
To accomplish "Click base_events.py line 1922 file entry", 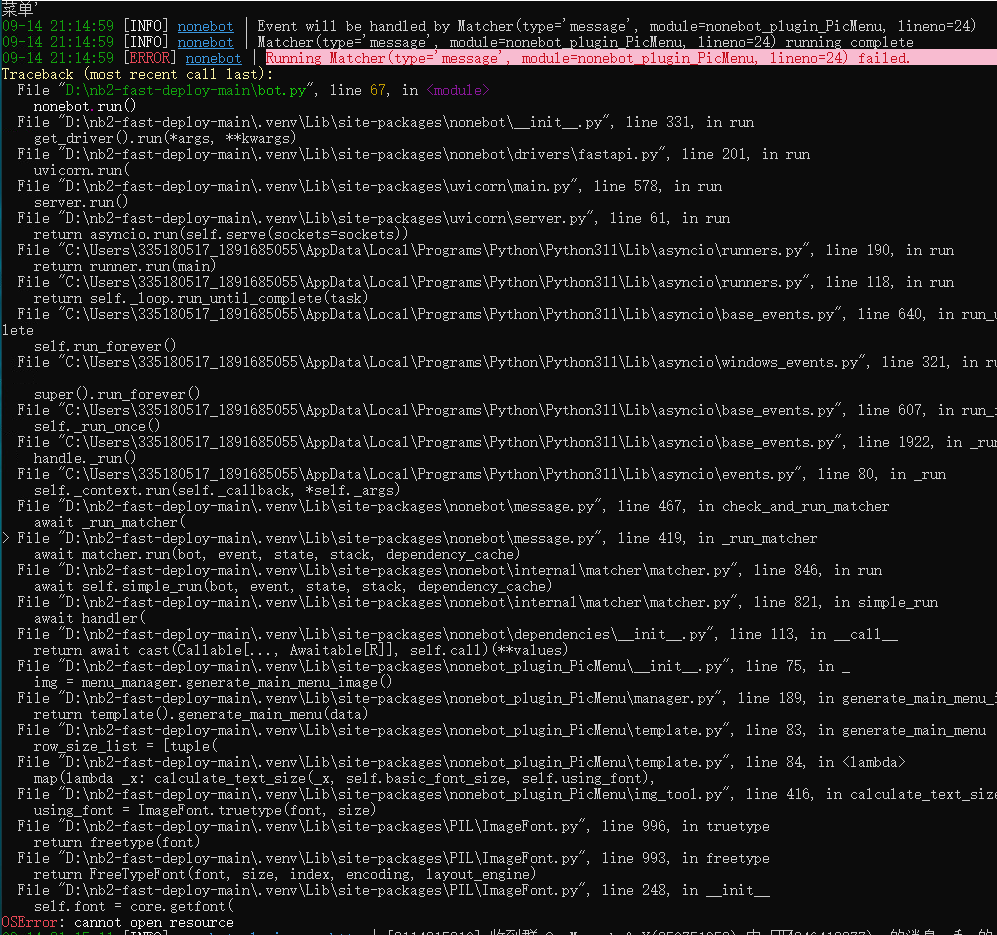I will 507,442.
